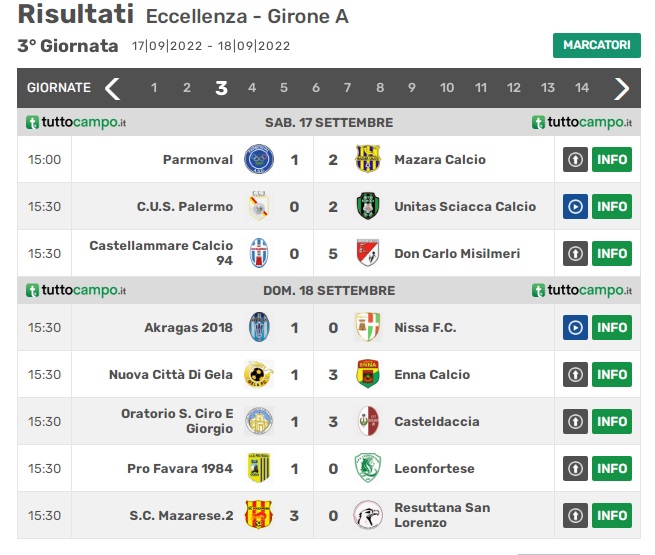Switch to giornata 4
Viewport: 655px width, 555px height.
(252, 88)
